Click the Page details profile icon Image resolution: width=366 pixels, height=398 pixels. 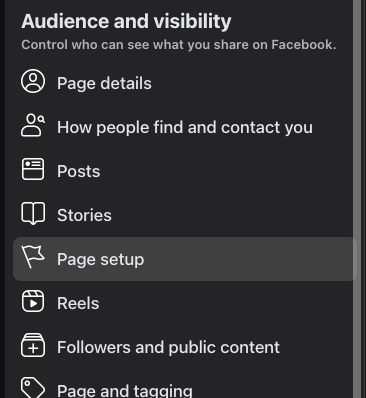coord(33,81)
